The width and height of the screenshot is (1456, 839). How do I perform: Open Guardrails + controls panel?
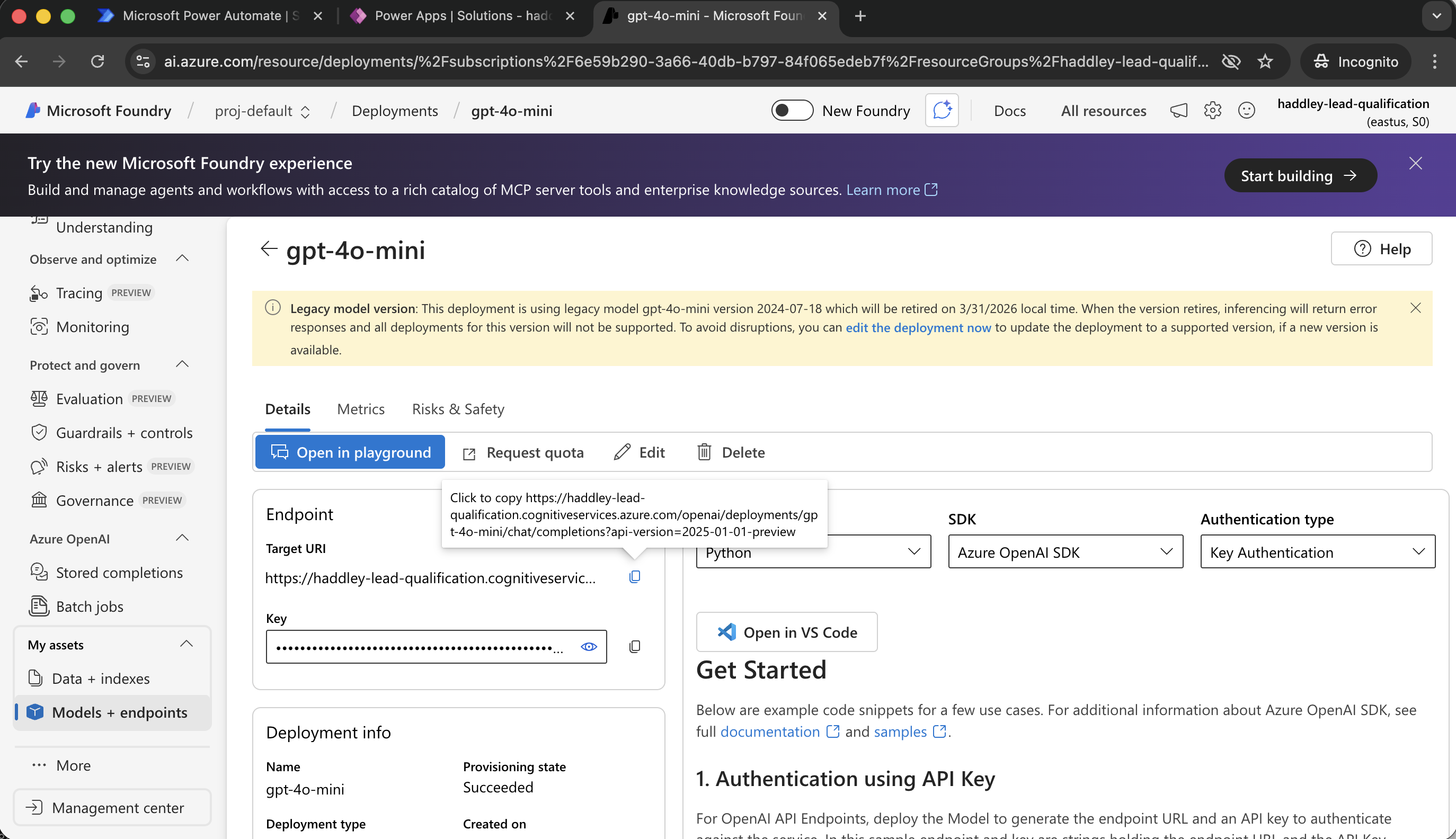[x=125, y=433]
